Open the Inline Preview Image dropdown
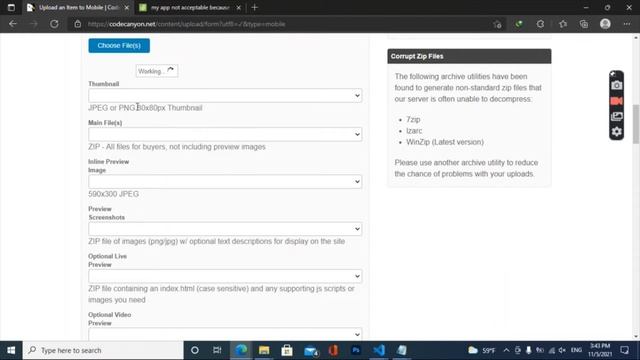 point(225,182)
